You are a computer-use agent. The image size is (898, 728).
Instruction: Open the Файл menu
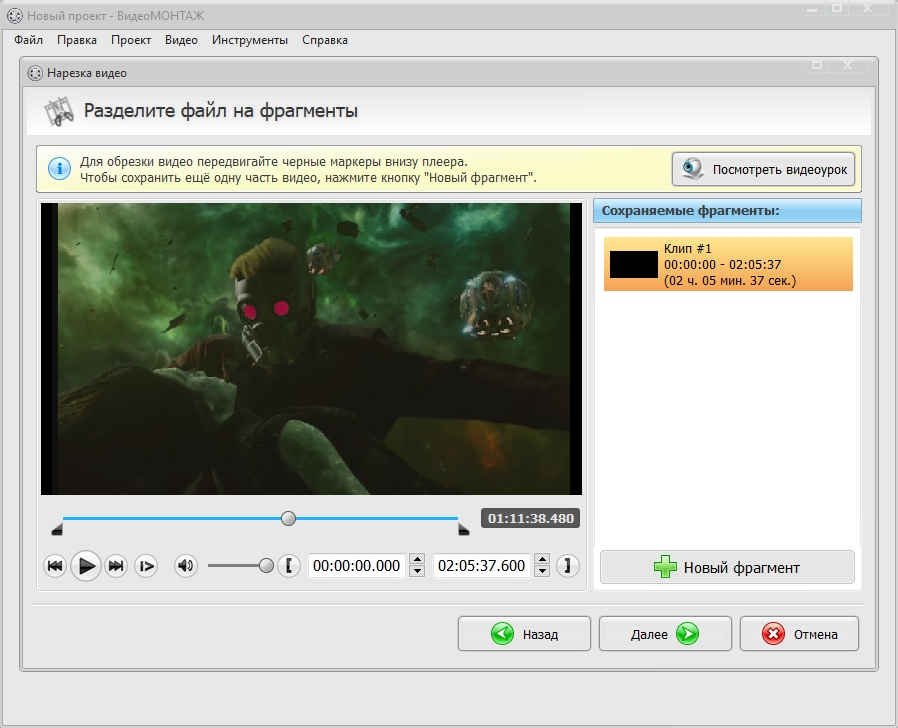tap(29, 40)
